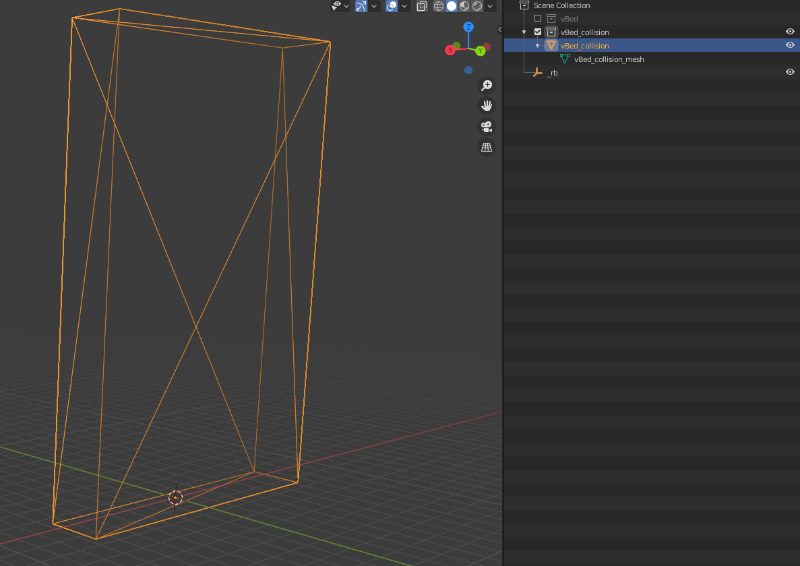Switch to wireframe shading

point(438,6)
